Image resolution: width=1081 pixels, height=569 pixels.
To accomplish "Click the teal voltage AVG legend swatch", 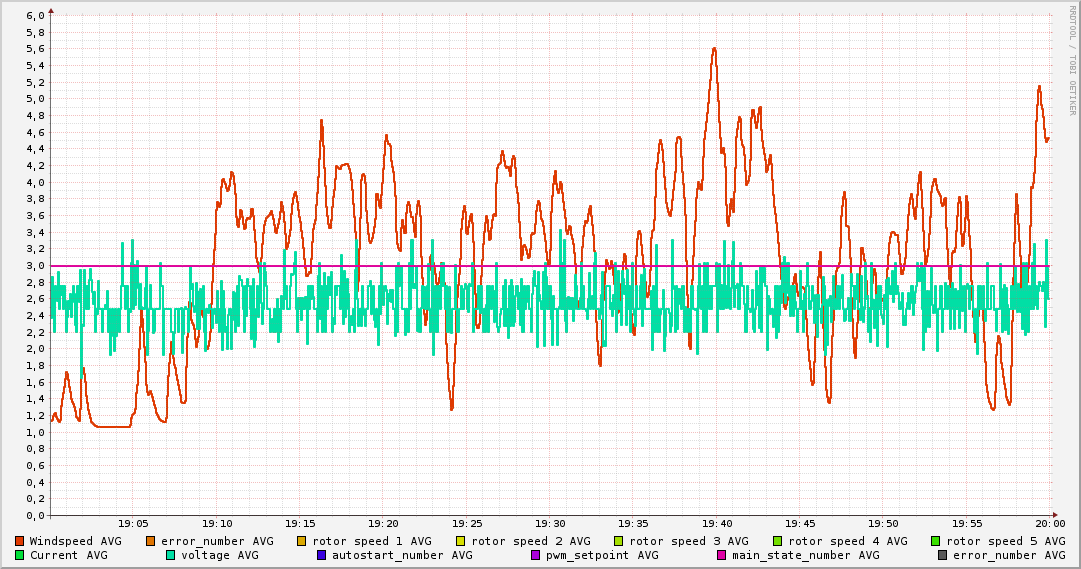I will coord(170,555).
